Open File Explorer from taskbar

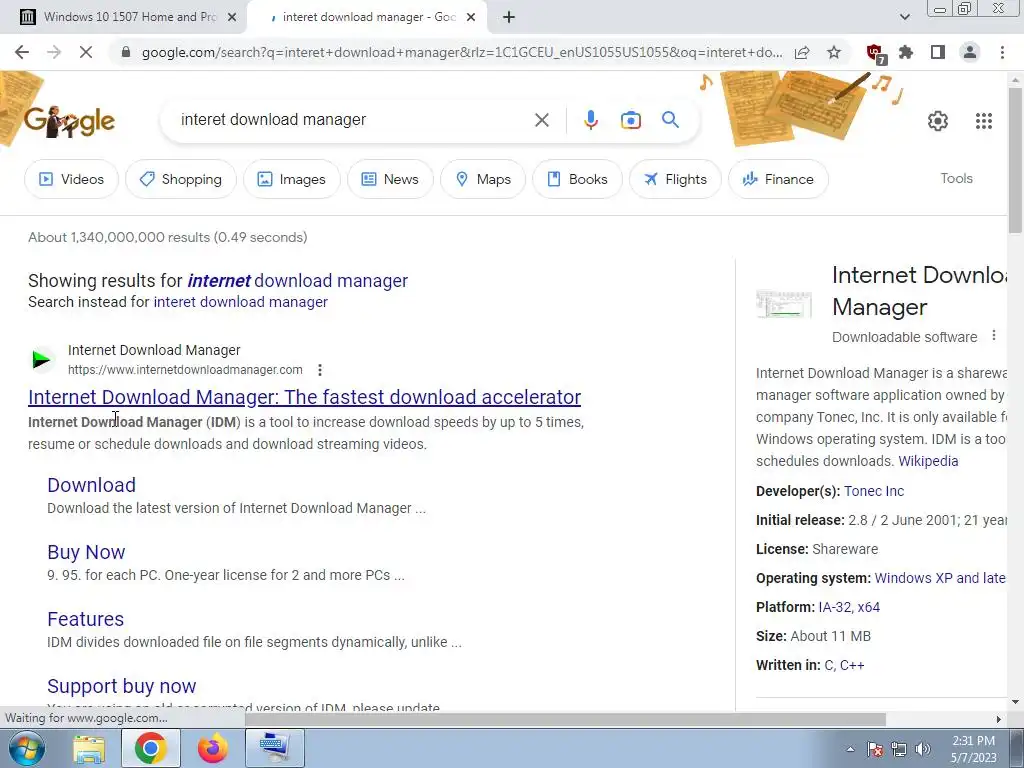click(x=89, y=748)
